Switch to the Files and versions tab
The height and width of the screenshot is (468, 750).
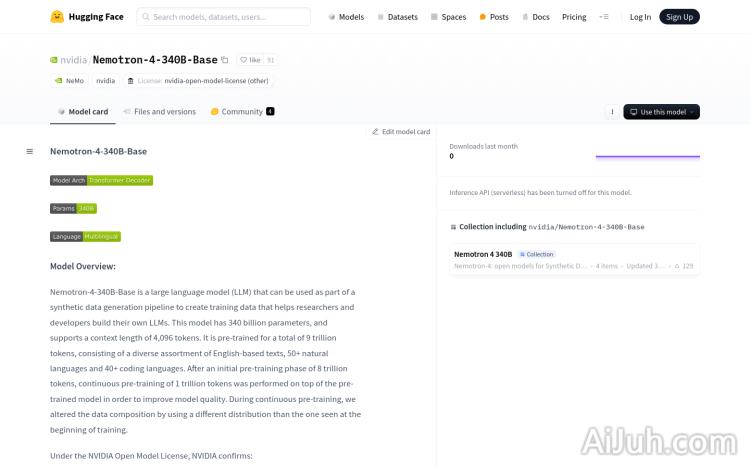tap(159, 112)
